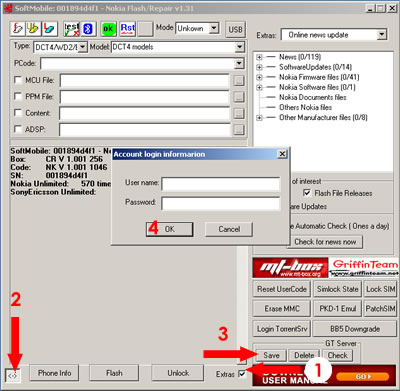400x391 pixels.
Task: Expand the Nokia Firmware files (0/41) node
Action: (x=259, y=77)
